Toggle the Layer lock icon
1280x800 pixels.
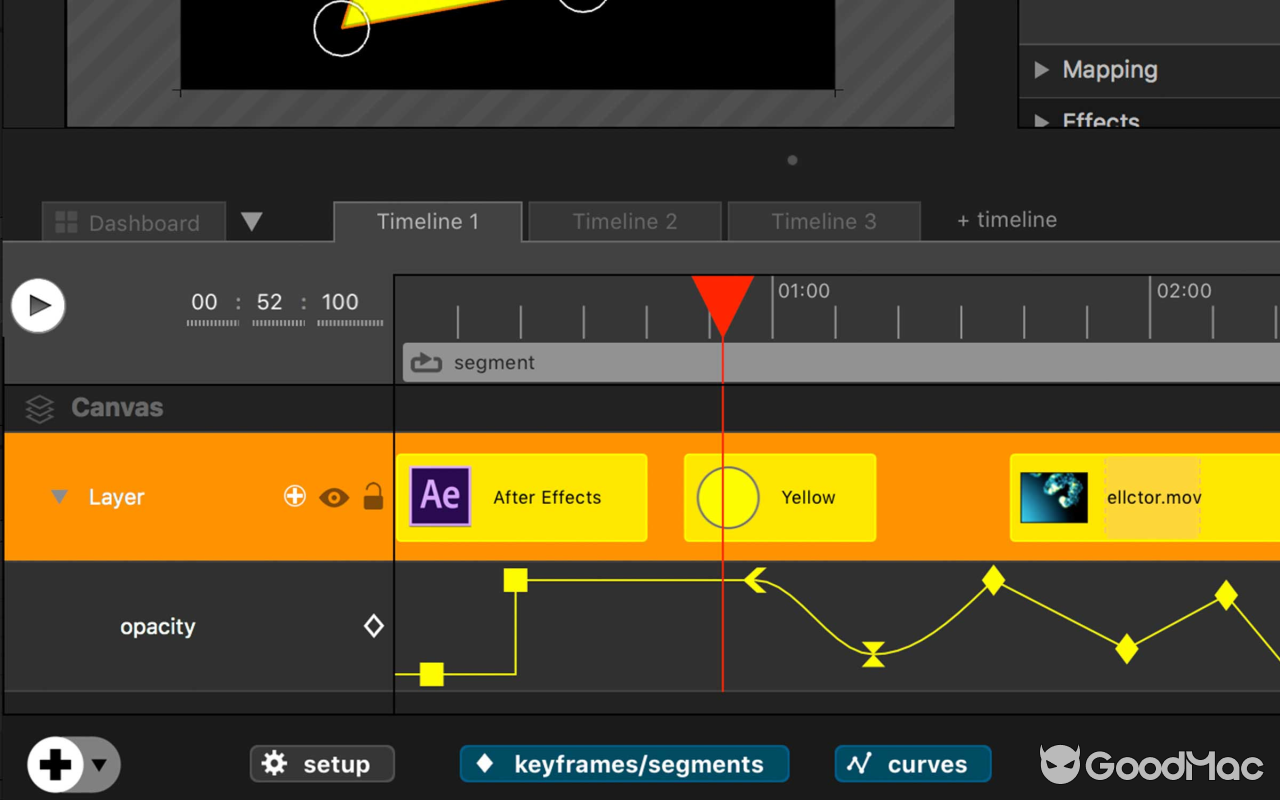pyautogui.click(x=373, y=496)
